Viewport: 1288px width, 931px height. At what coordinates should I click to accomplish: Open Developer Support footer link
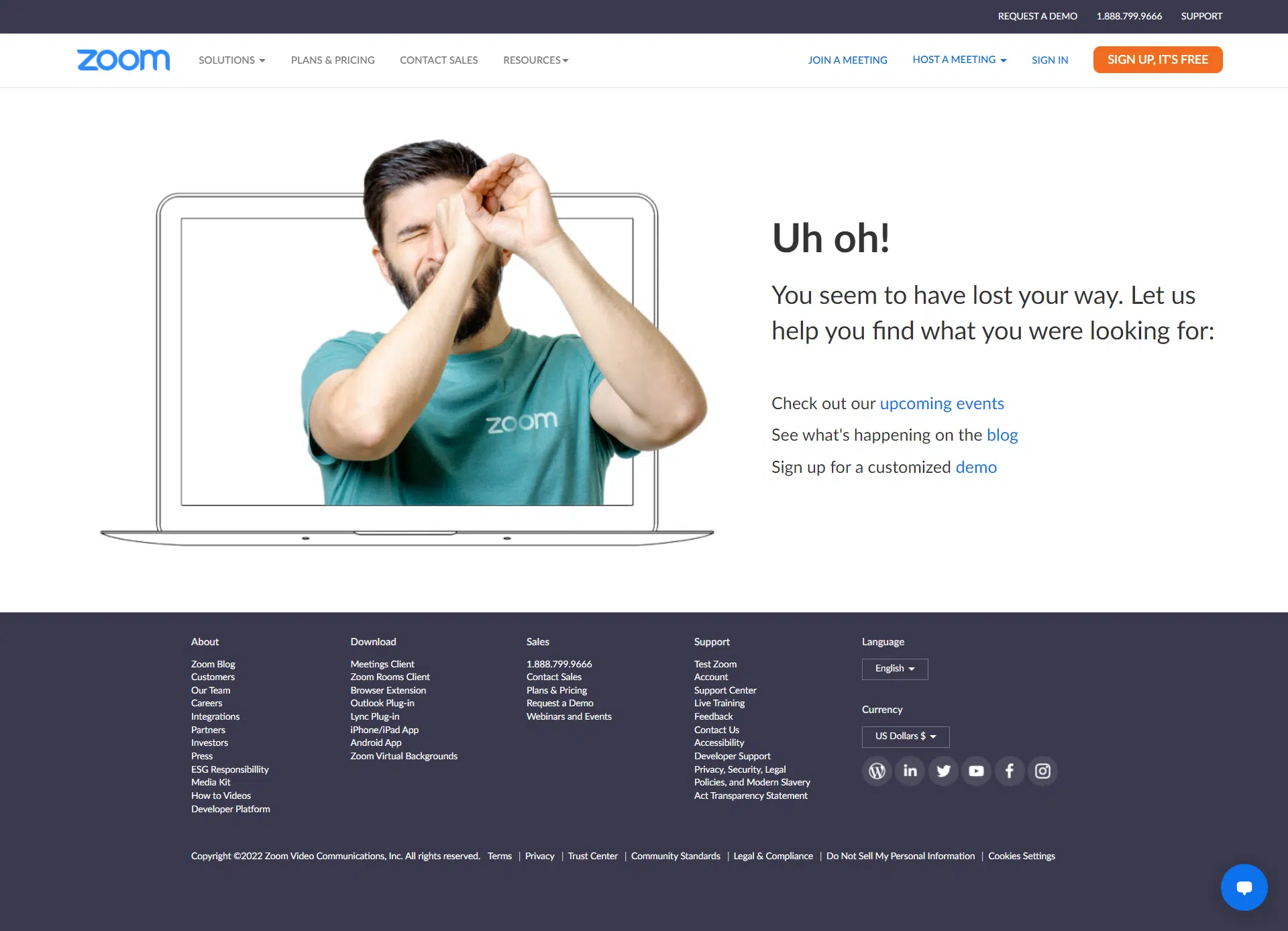pos(733,756)
